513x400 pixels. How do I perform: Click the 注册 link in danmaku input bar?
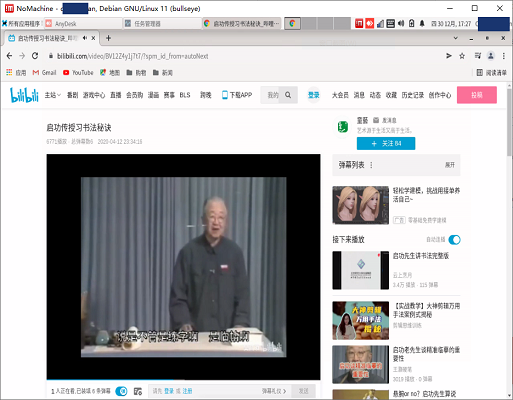pyautogui.click(x=187, y=391)
